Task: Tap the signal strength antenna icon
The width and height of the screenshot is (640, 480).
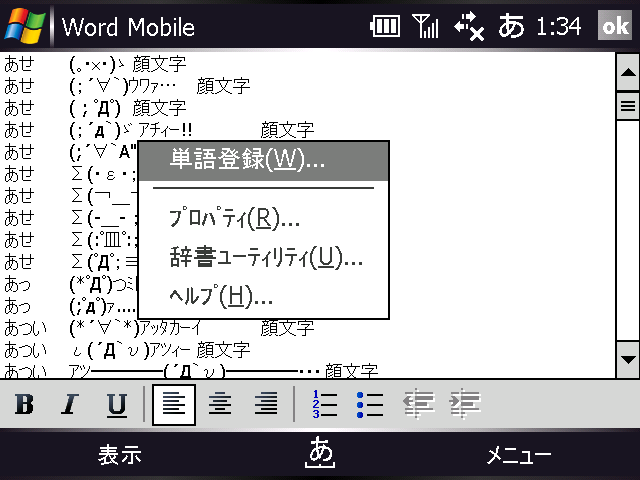Action: [425, 26]
